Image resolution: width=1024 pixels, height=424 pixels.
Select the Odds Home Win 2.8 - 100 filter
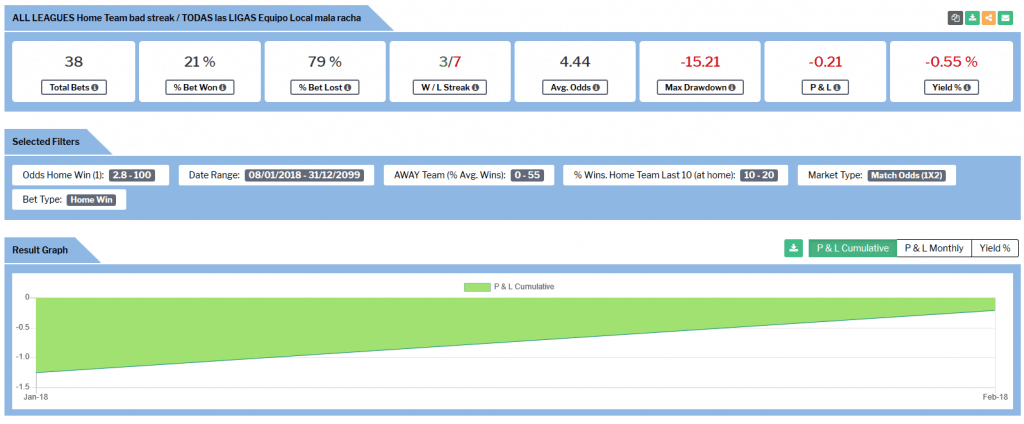pyautogui.click(x=91, y=175)
